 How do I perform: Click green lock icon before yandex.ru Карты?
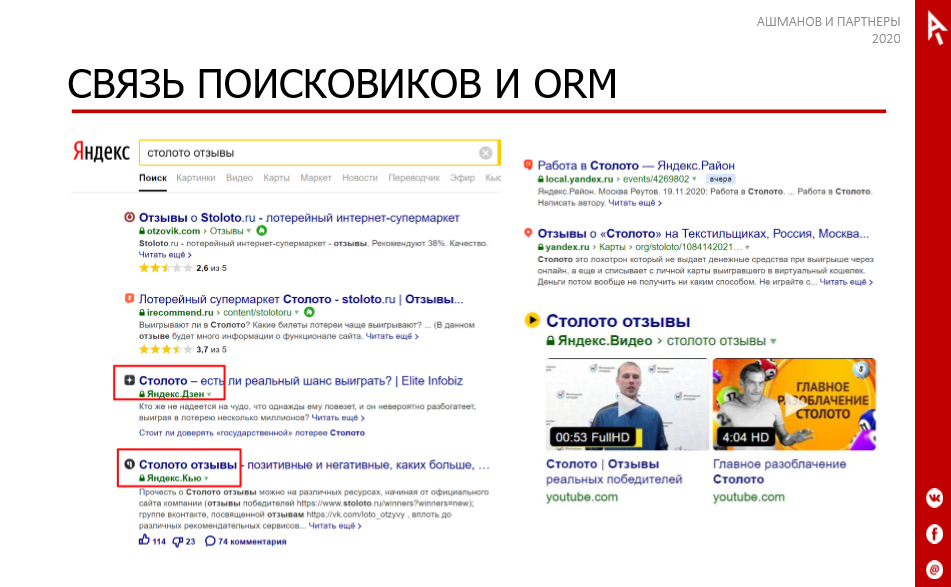[x=540, y=247]
